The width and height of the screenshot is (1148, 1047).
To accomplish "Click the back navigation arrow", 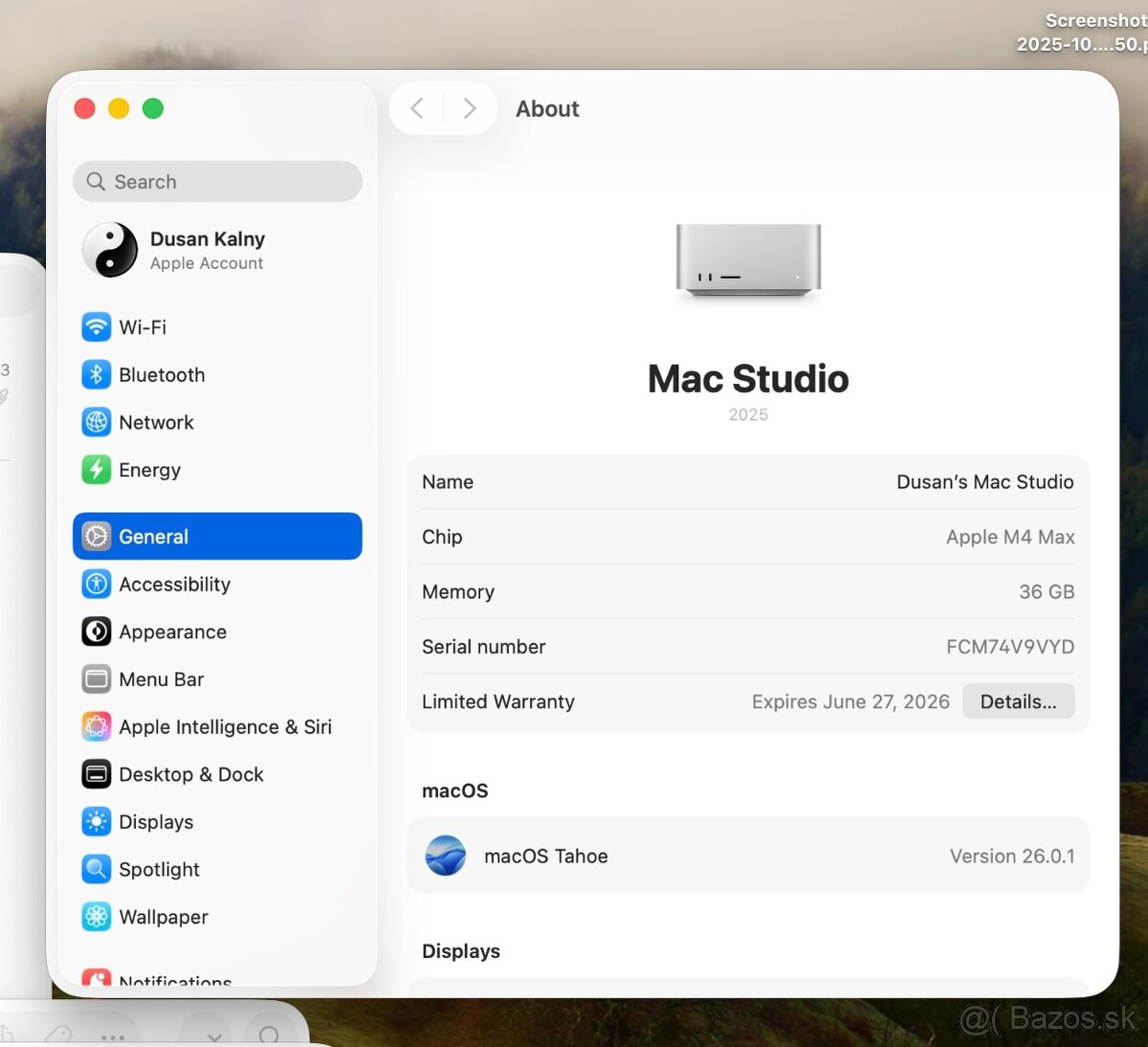I will [x=416, y=108].
